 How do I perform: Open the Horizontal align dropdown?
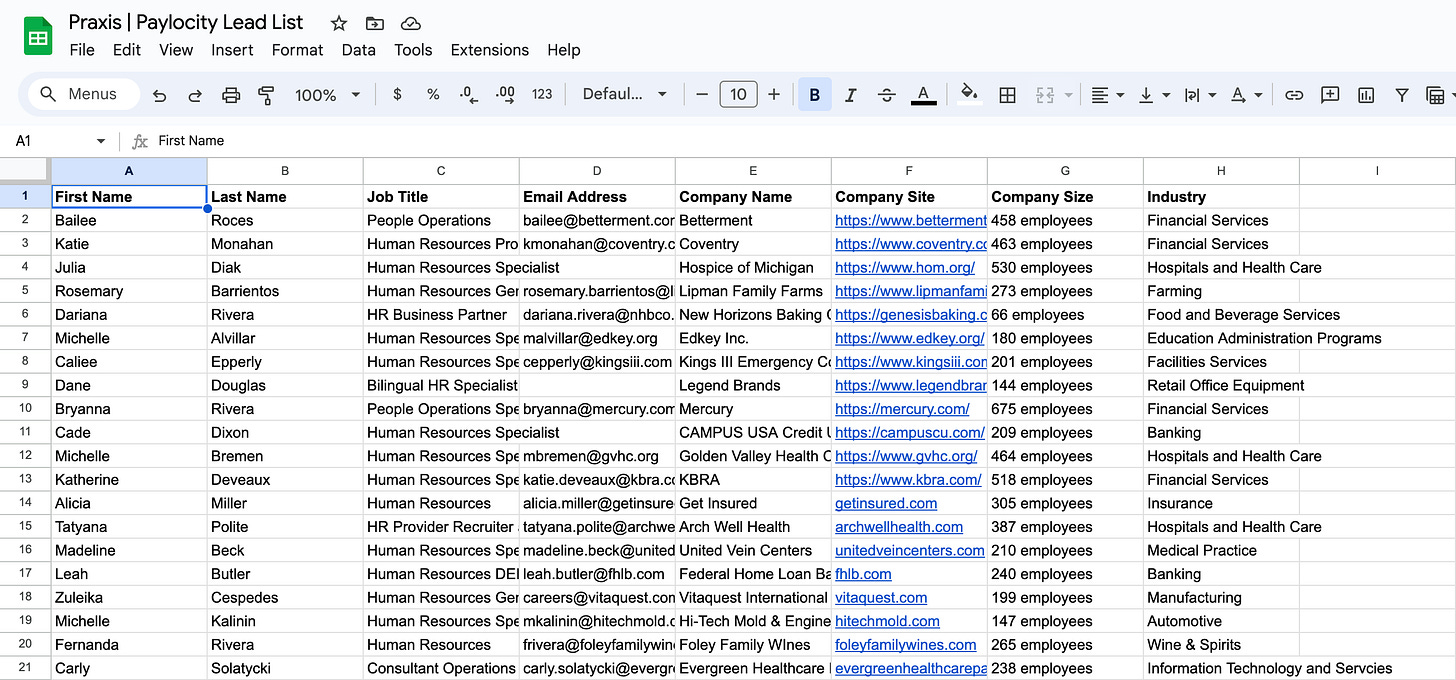point(1107,95)
